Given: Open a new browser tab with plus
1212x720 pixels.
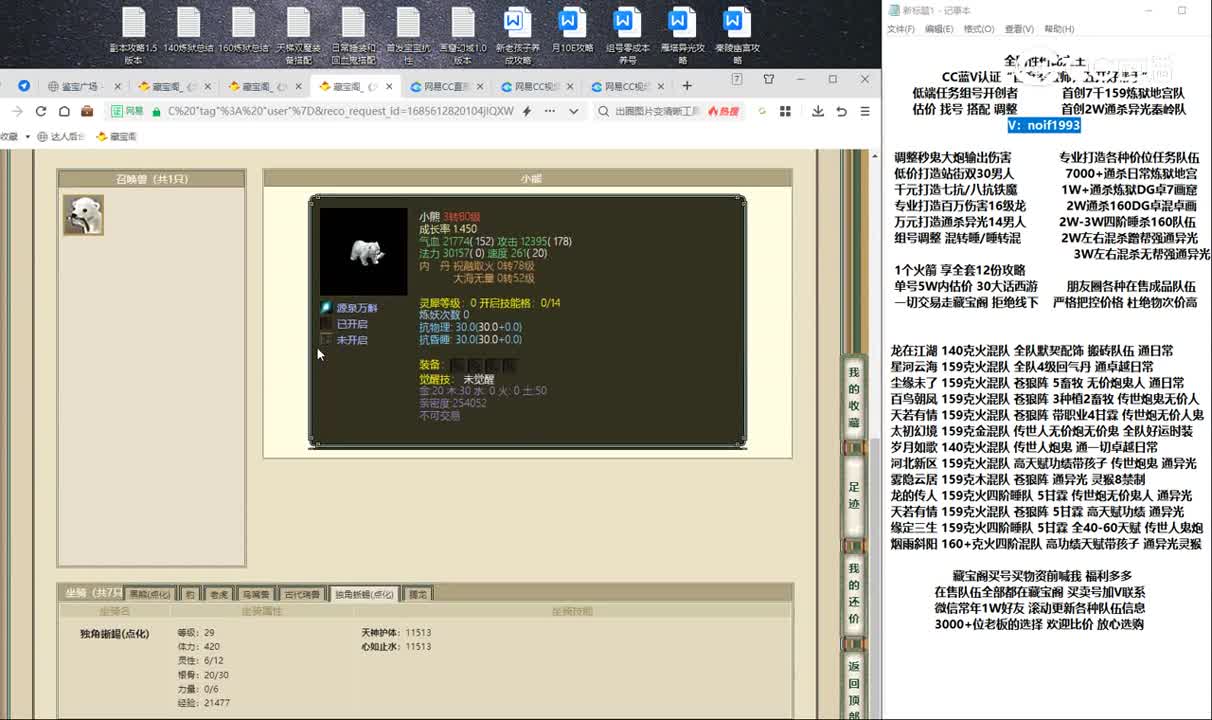Looking at the screenshot, I should click(685, 86).
